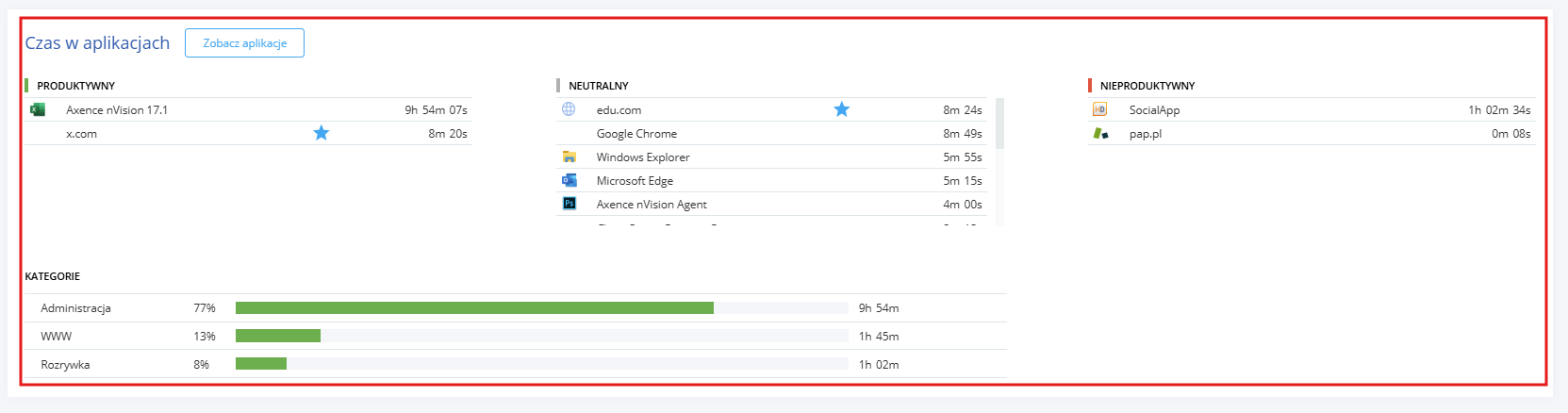This screenshot has height=413, width=1568.
Task: Click the Axence nVision 17.1 app icon
Action: (38, 109)
